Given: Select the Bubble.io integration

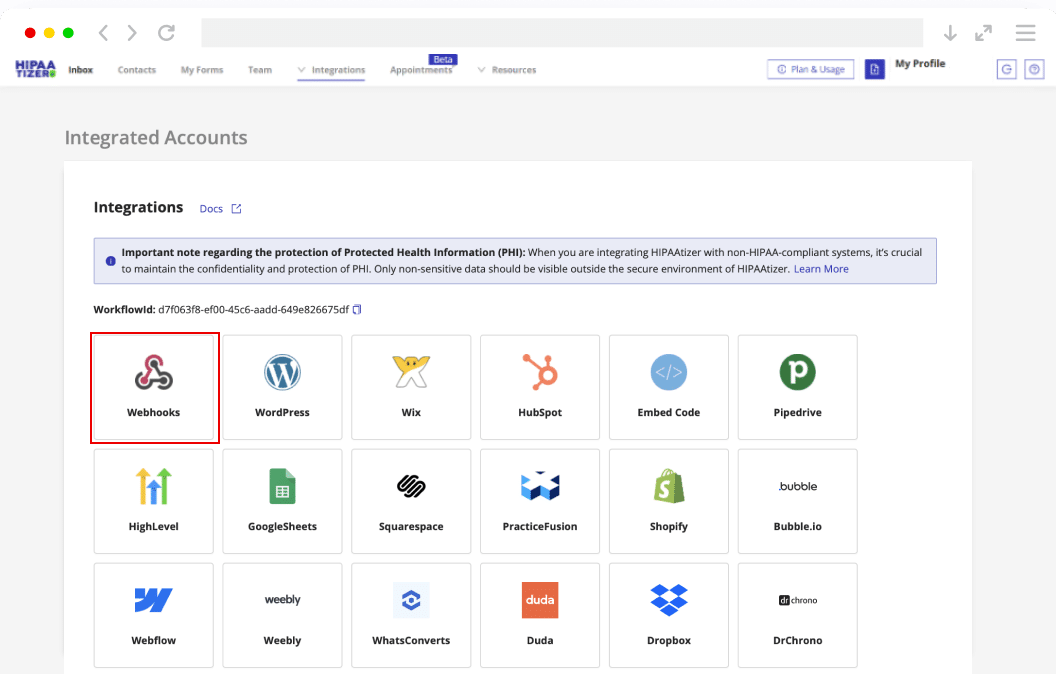Looking at the screenshot, I should (797, 501).
